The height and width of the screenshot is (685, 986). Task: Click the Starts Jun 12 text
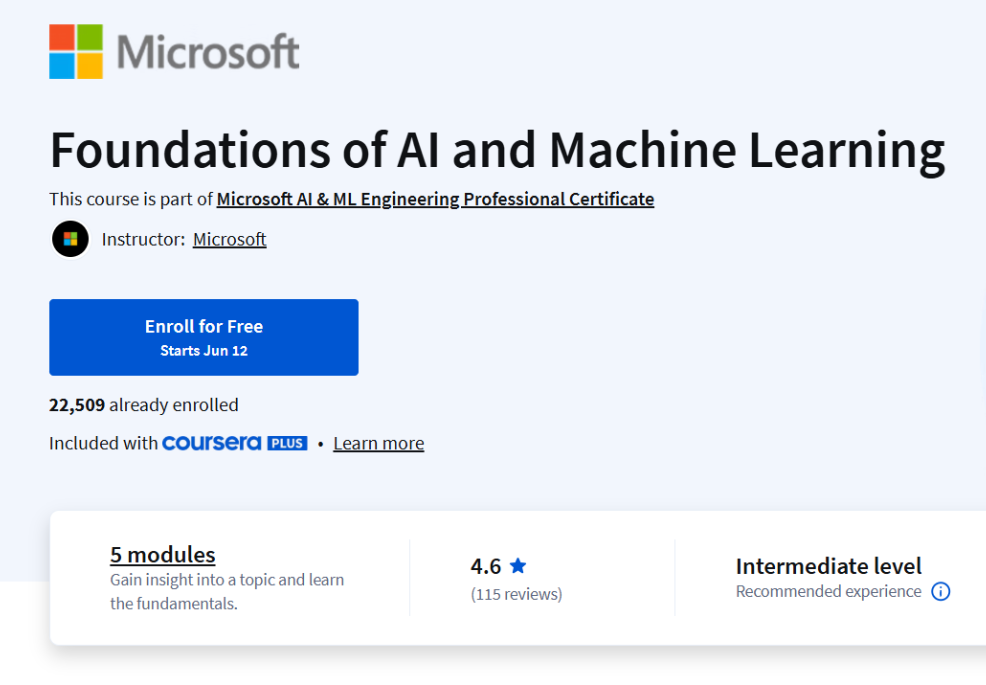click(x=204, y=351)
